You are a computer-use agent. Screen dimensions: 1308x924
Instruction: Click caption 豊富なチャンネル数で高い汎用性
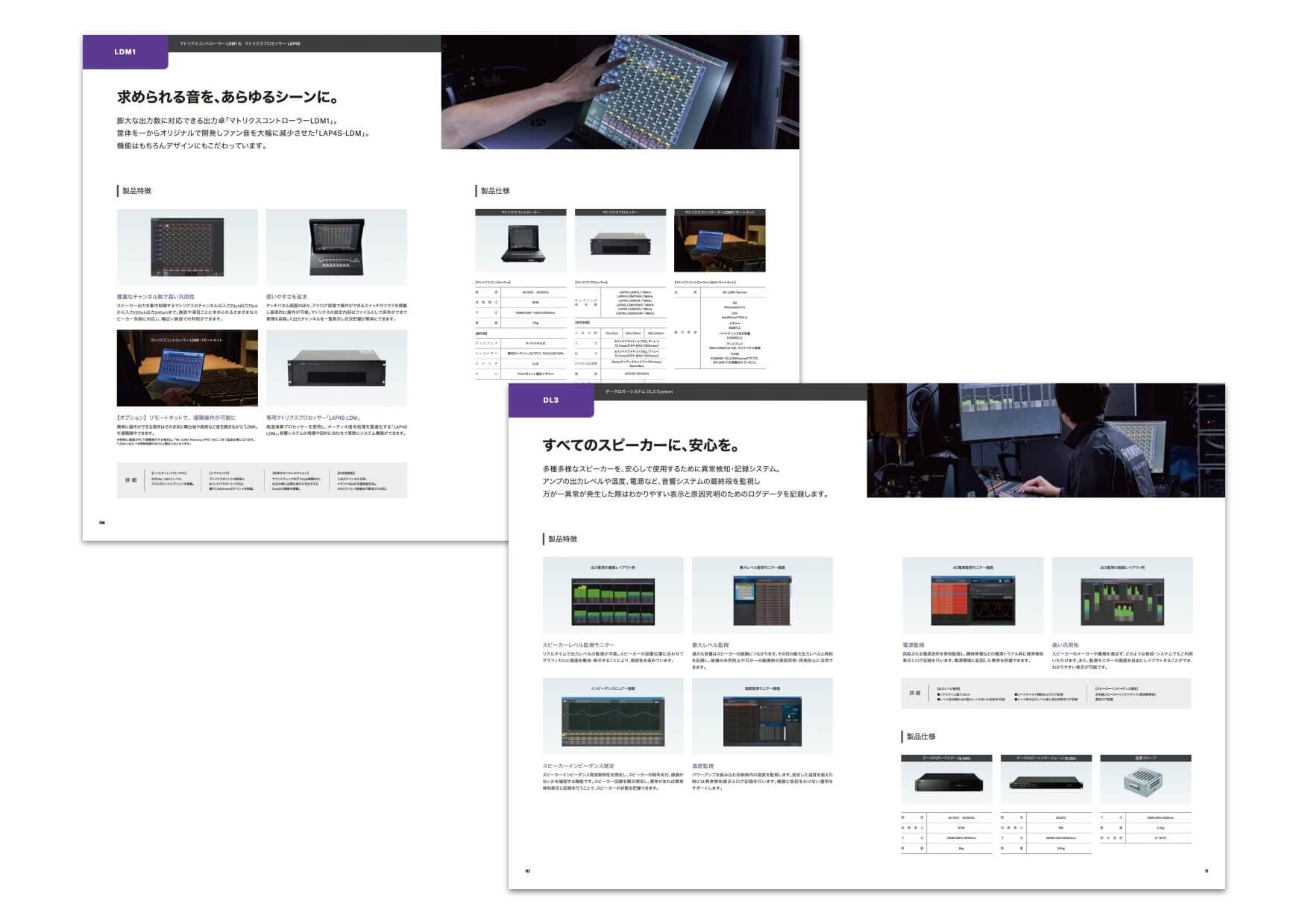tap(156, 297)
